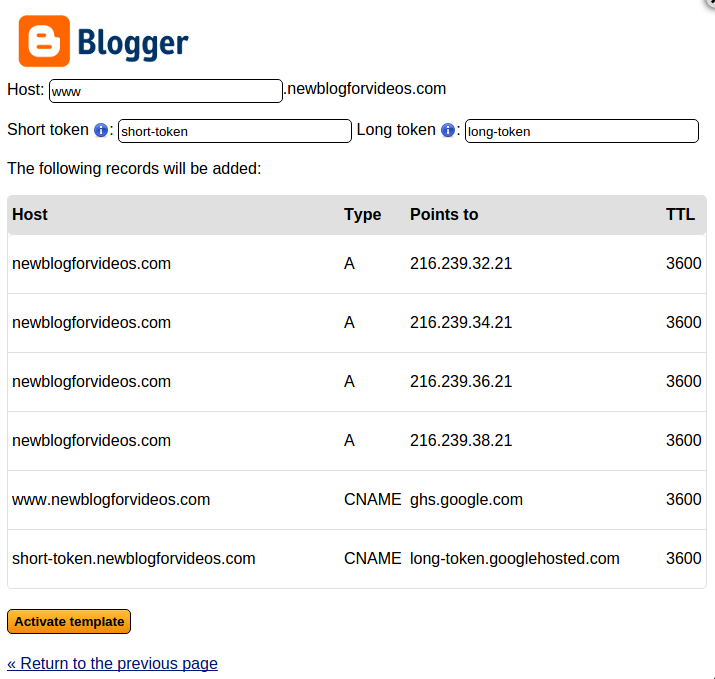
Task: Click the info icon beside Long token
Action: tap(448, 130)
